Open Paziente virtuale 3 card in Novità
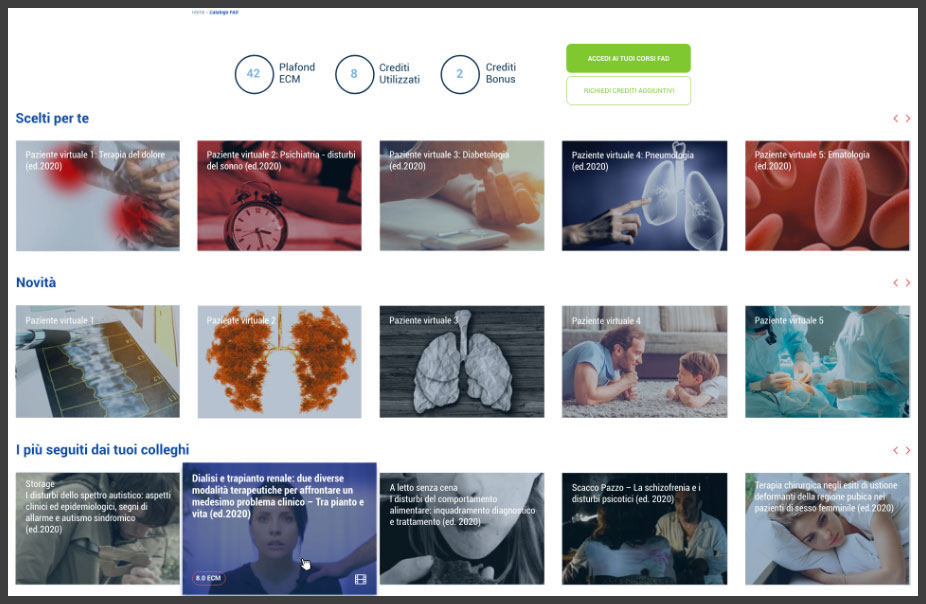The width and height of the screenshot is (926, 604). pyautogui.click(x=462, y=361)
